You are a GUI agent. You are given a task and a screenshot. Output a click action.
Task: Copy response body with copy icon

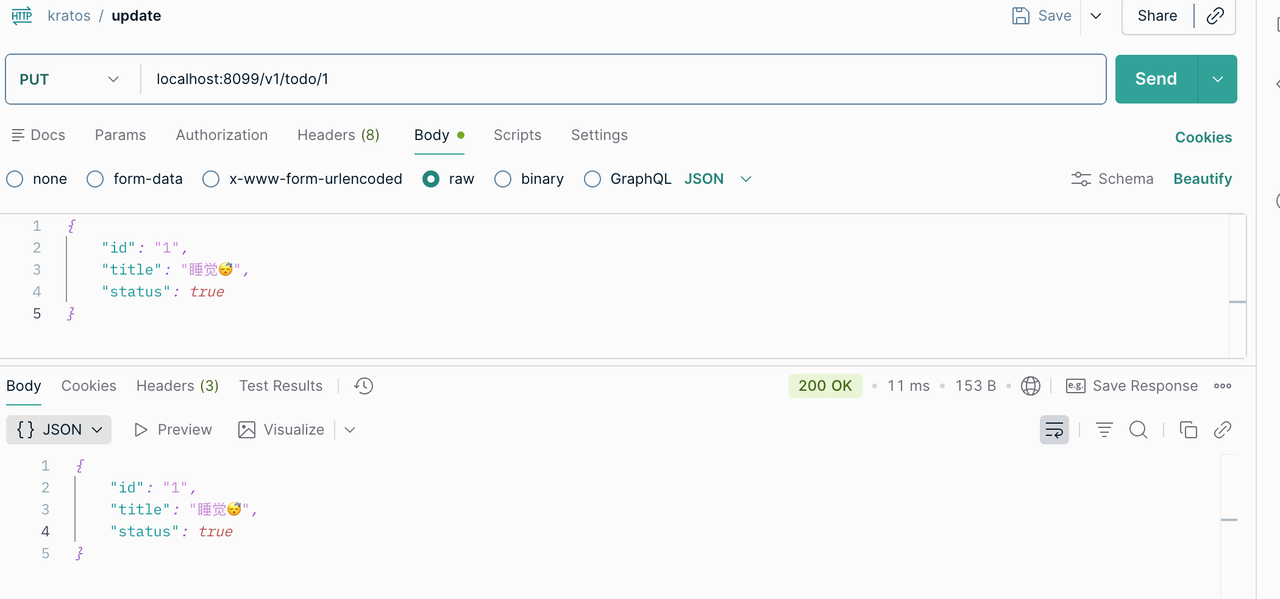[x=1188, y=430]
